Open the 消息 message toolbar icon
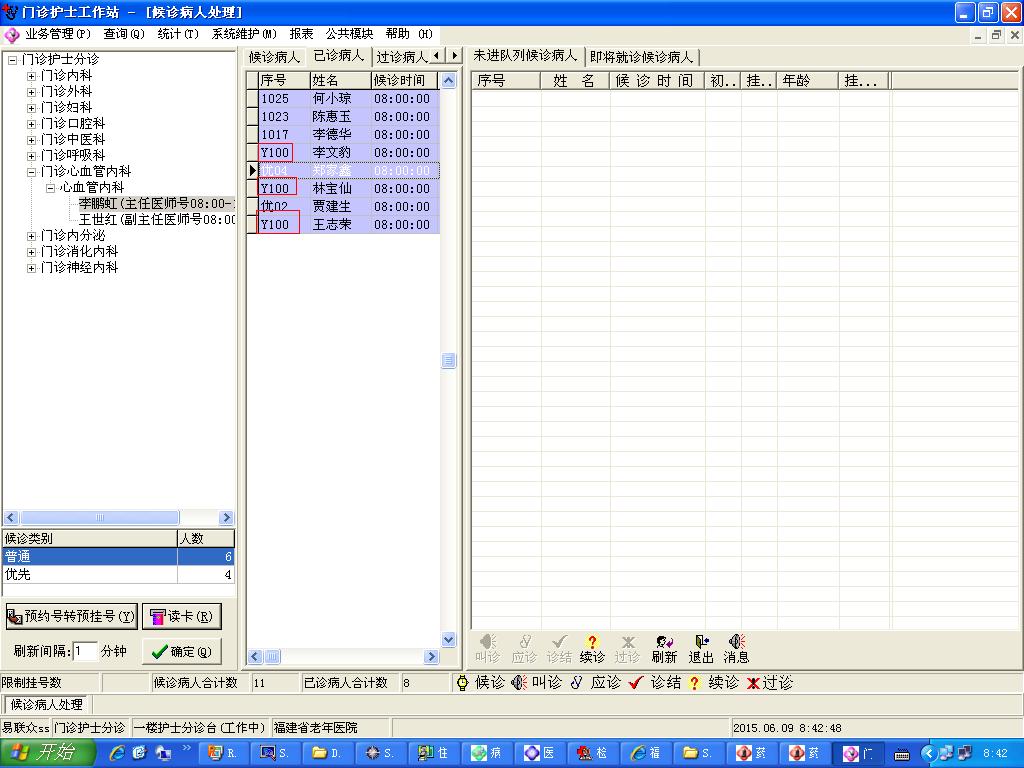Viewport: 1024px width, 768px height. click(736, 648)
